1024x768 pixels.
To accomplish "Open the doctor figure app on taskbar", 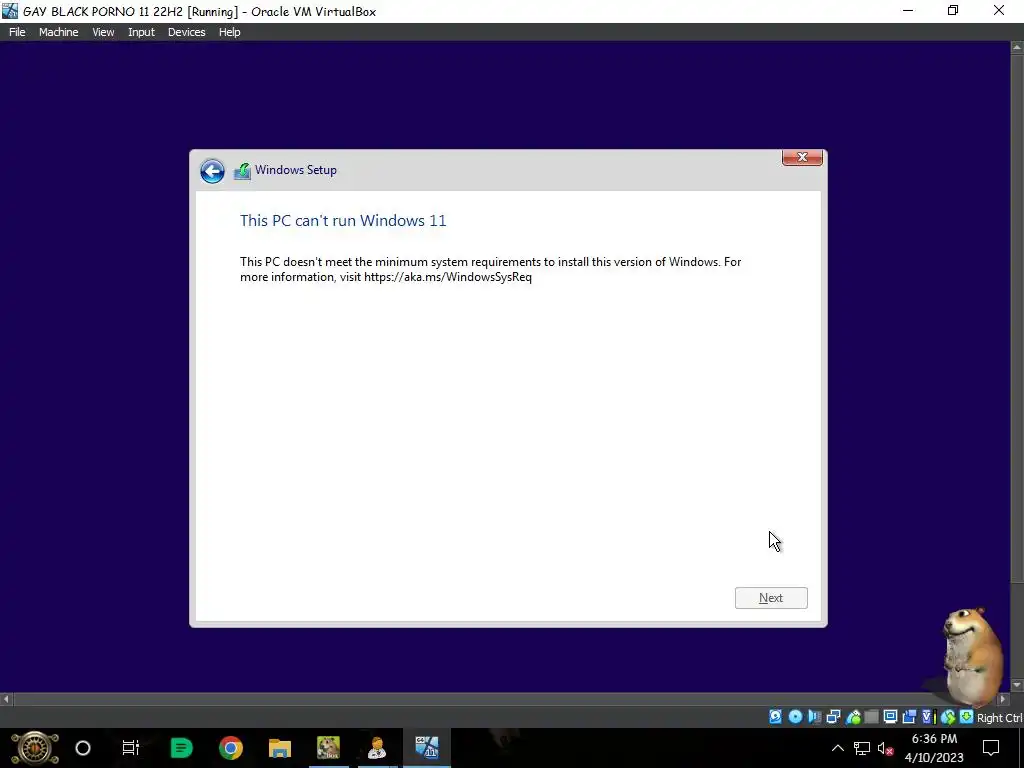I will click(x=377, y=748).
